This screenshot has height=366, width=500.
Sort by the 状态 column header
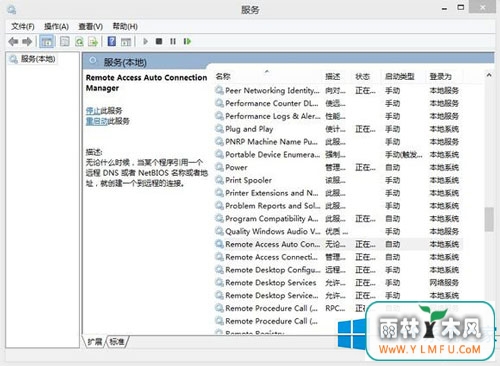[x=367, y=76]
